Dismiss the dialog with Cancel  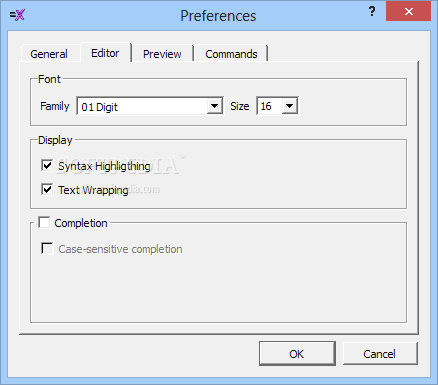[380, 353]
